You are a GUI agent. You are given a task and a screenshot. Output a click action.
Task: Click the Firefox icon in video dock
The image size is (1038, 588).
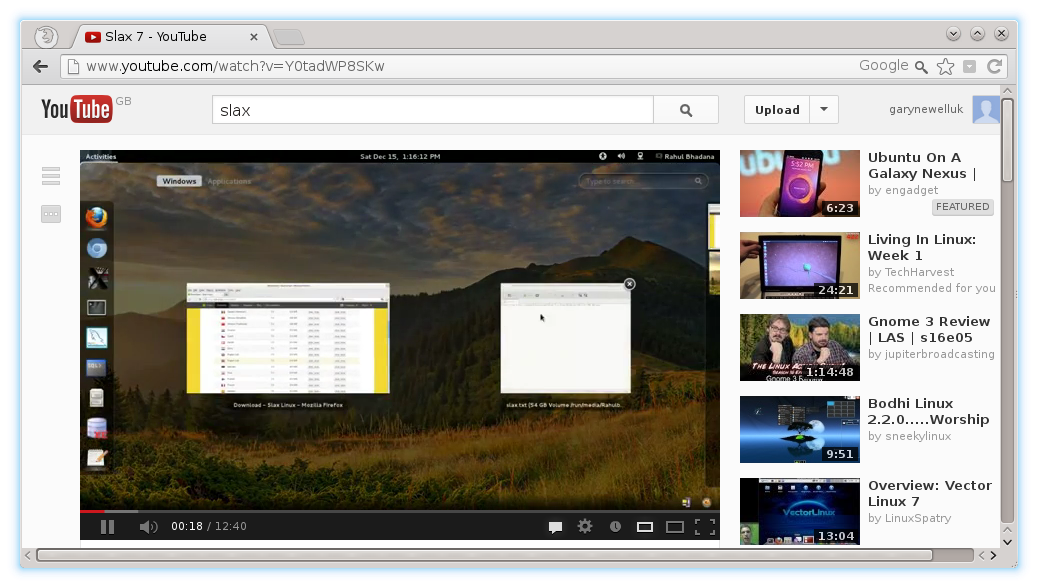pyautogui.click(x=97, y=217)
